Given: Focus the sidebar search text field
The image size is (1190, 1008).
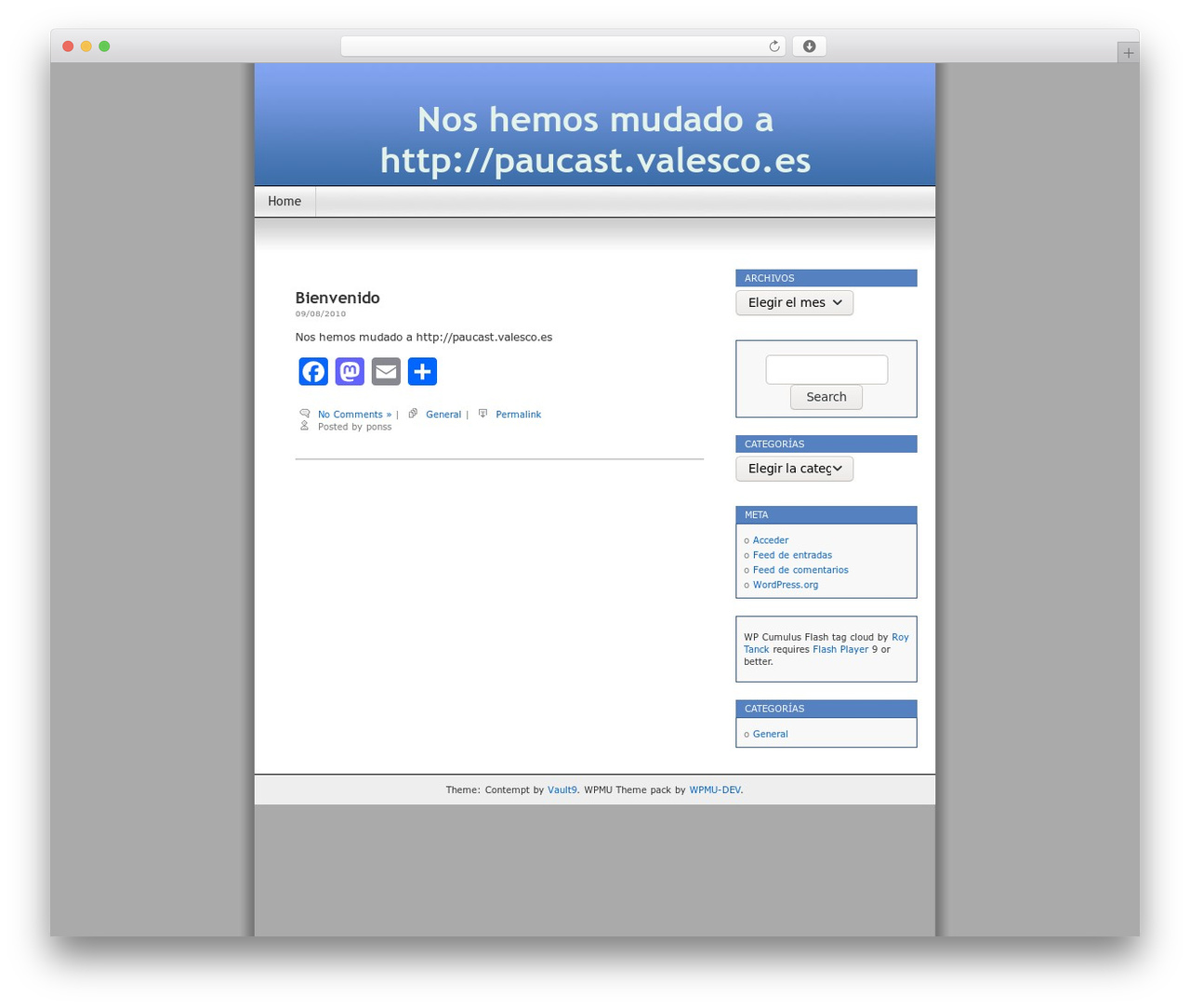Looking at the screenshot, I should (x=826, y=369).
